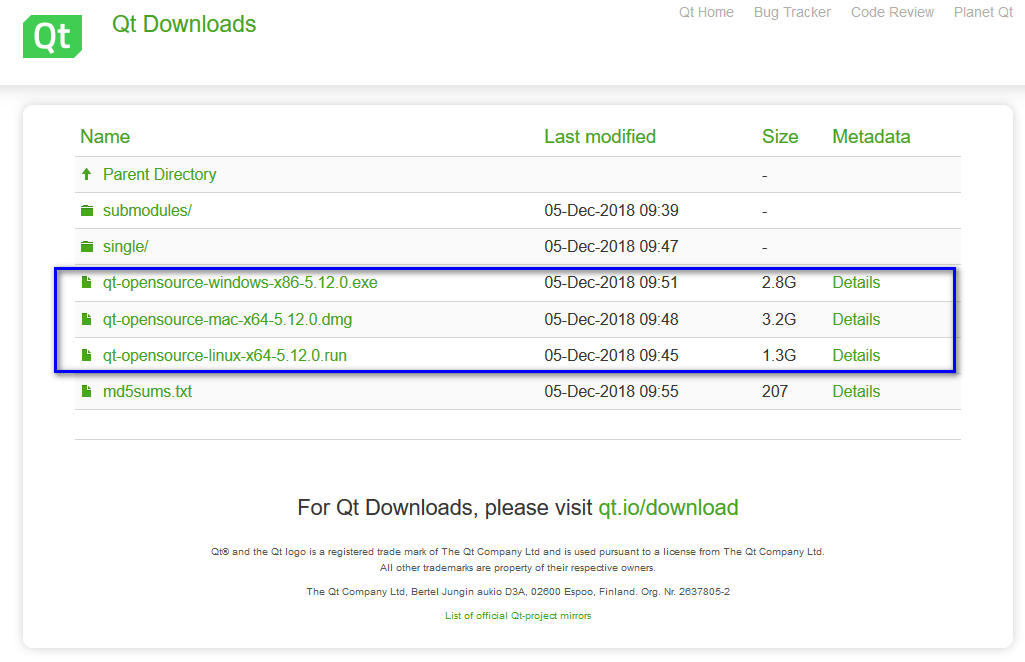The height and width of the screenshot is (662, 1025).
Task: Click the Parent Directory up-arrow icon
Action: (x=86, y=174)
